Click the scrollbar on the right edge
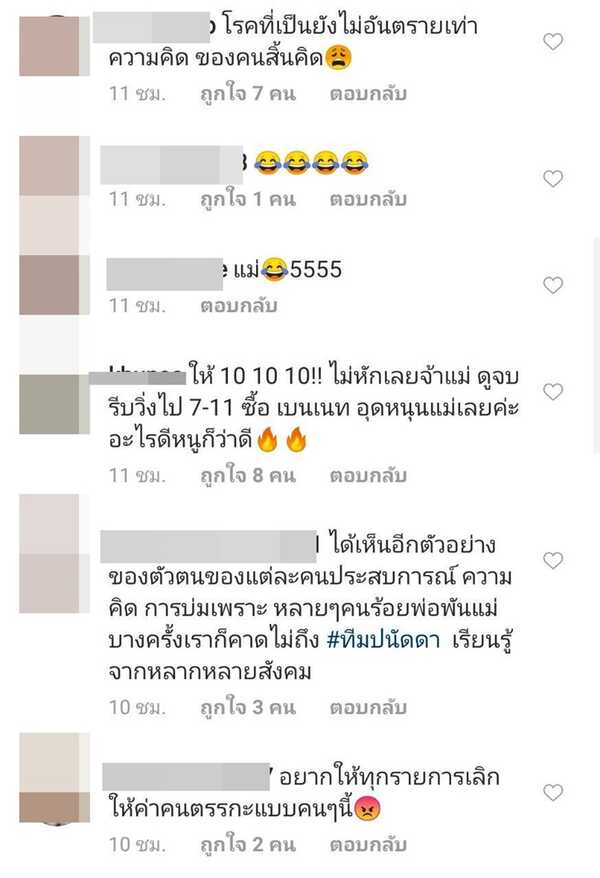 pyautogui.click(x=596, y=344)
